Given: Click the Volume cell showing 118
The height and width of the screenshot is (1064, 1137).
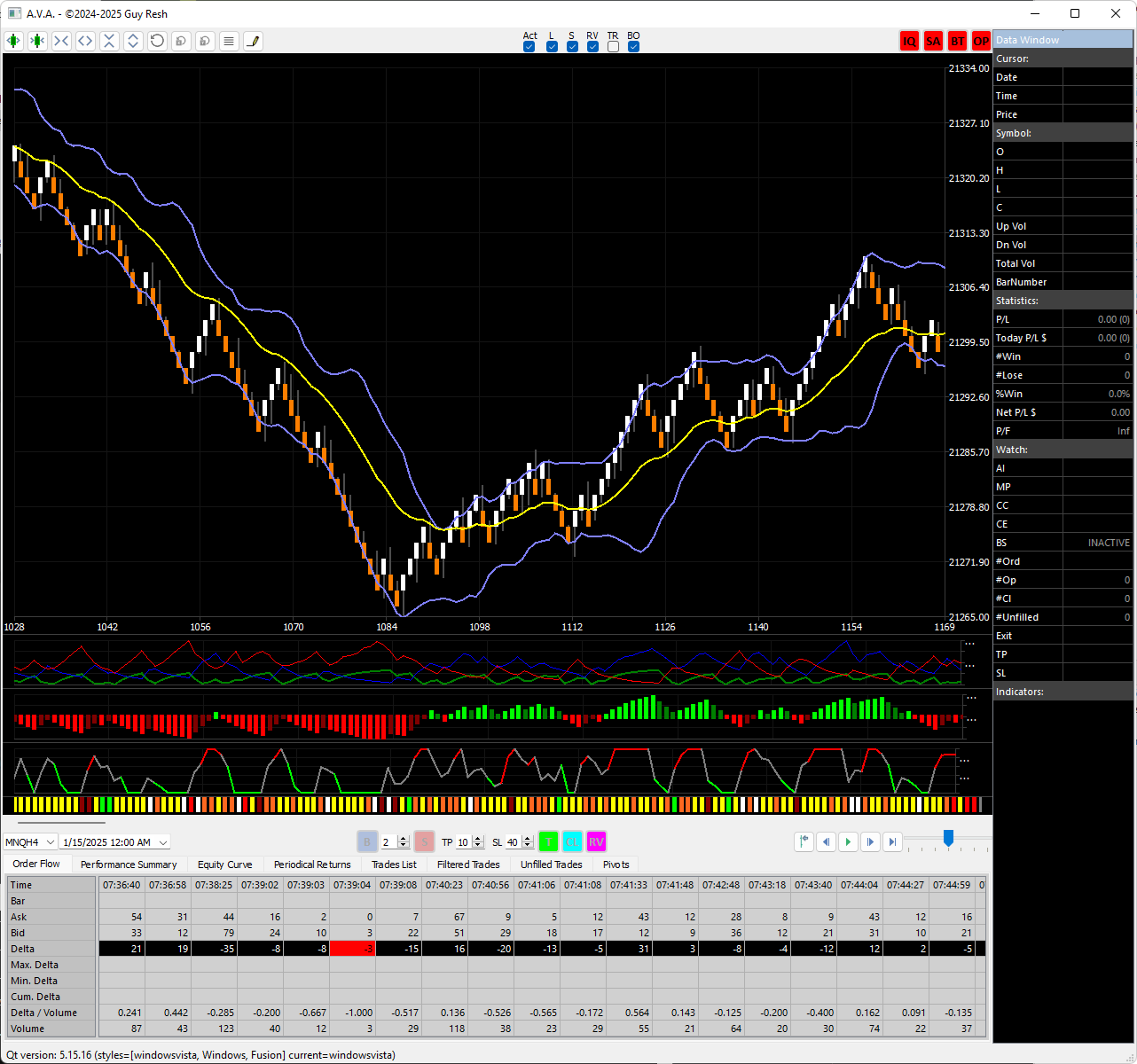Looking at the screenshot, I should click(x=444, y=1029).
